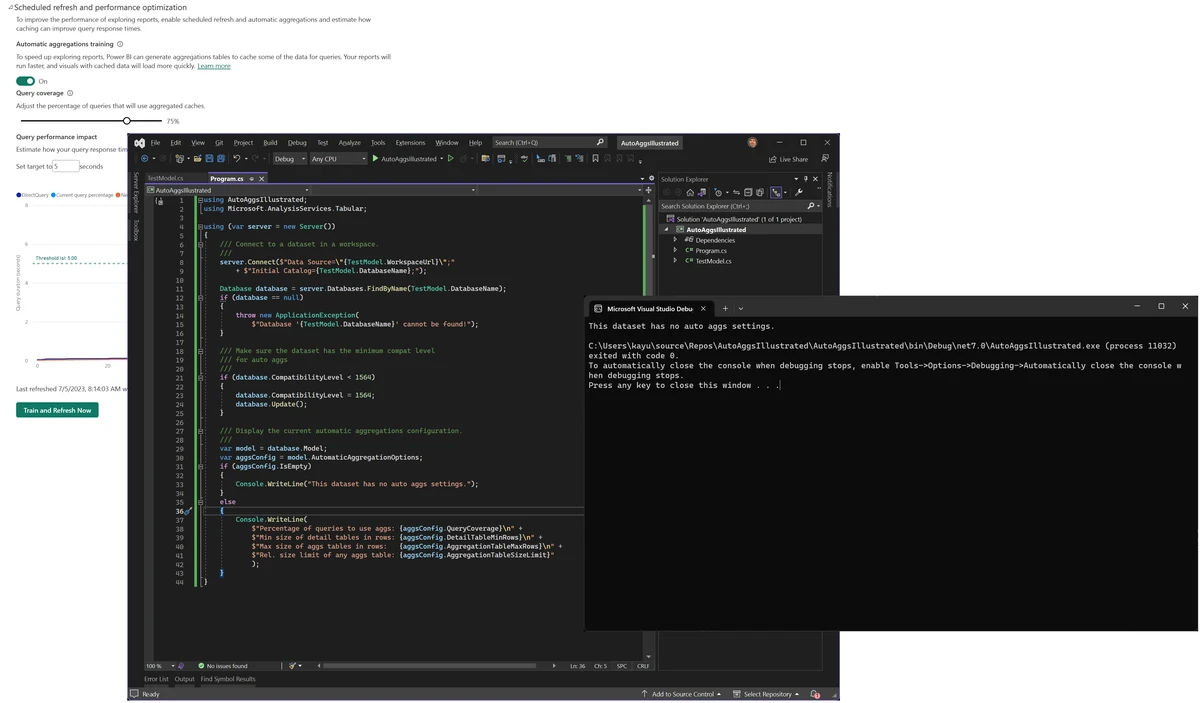Screen dimensions: 1200x703
Task: Open the Learn more link
Action: point(214,66)
